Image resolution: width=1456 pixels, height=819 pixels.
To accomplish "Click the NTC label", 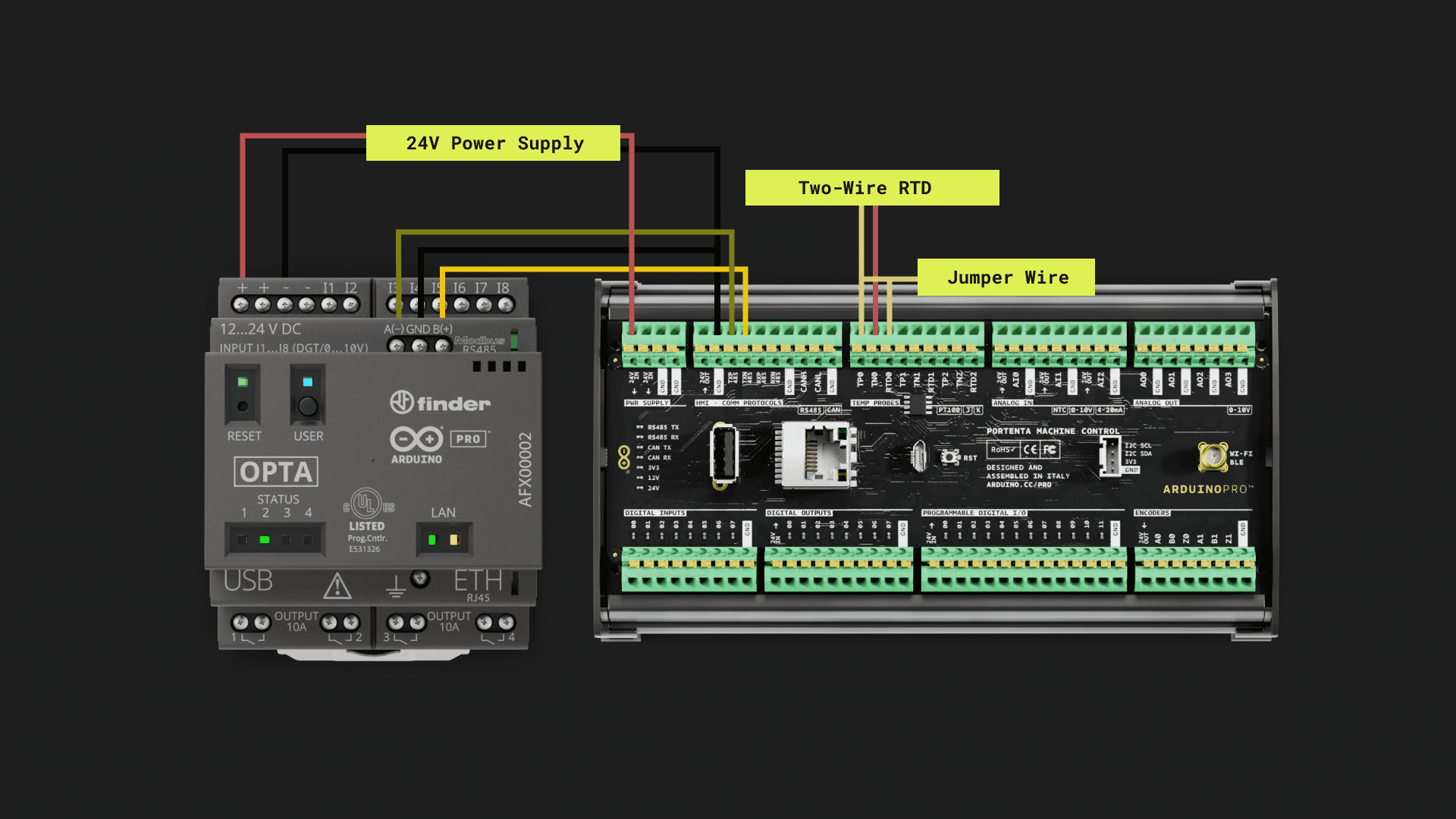I will [x=1059, y=410].
